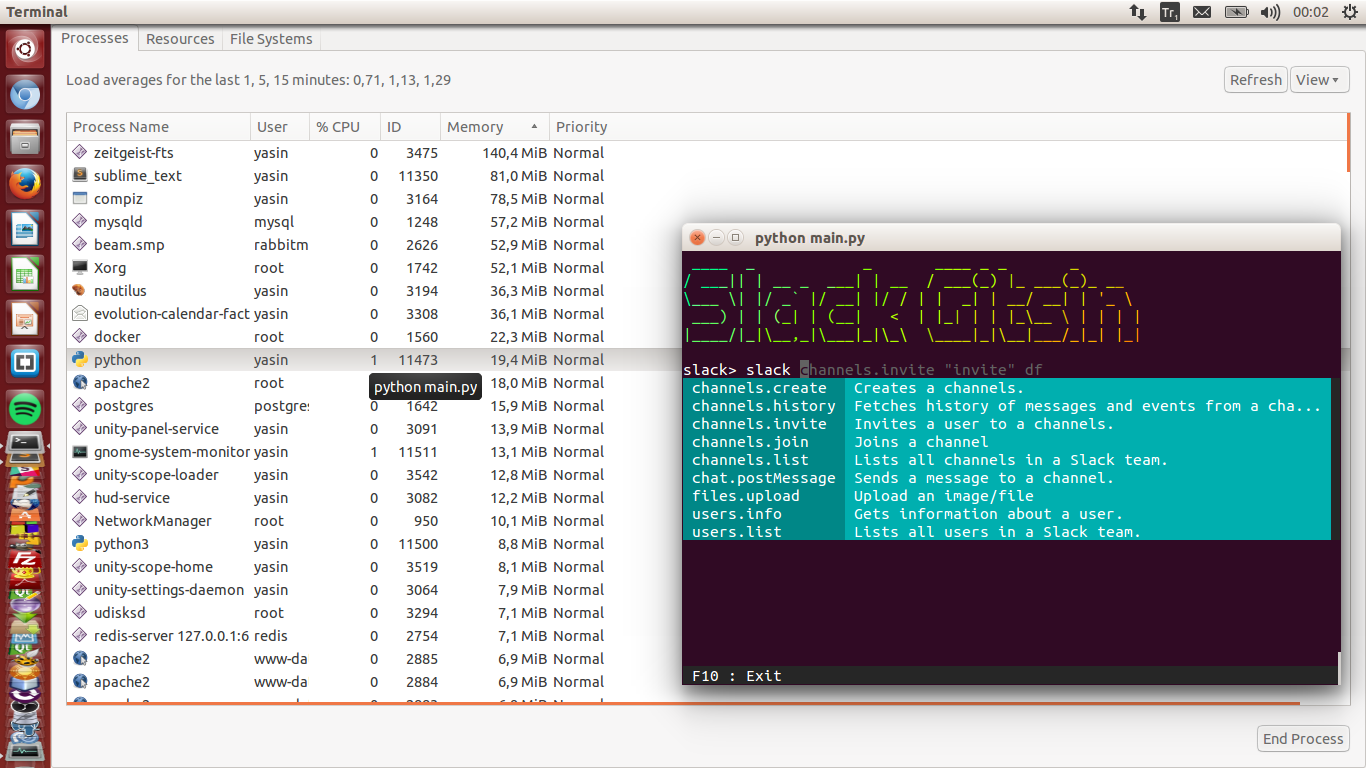Click the terminal window's right scrollbar

[x=1338, y=669]
